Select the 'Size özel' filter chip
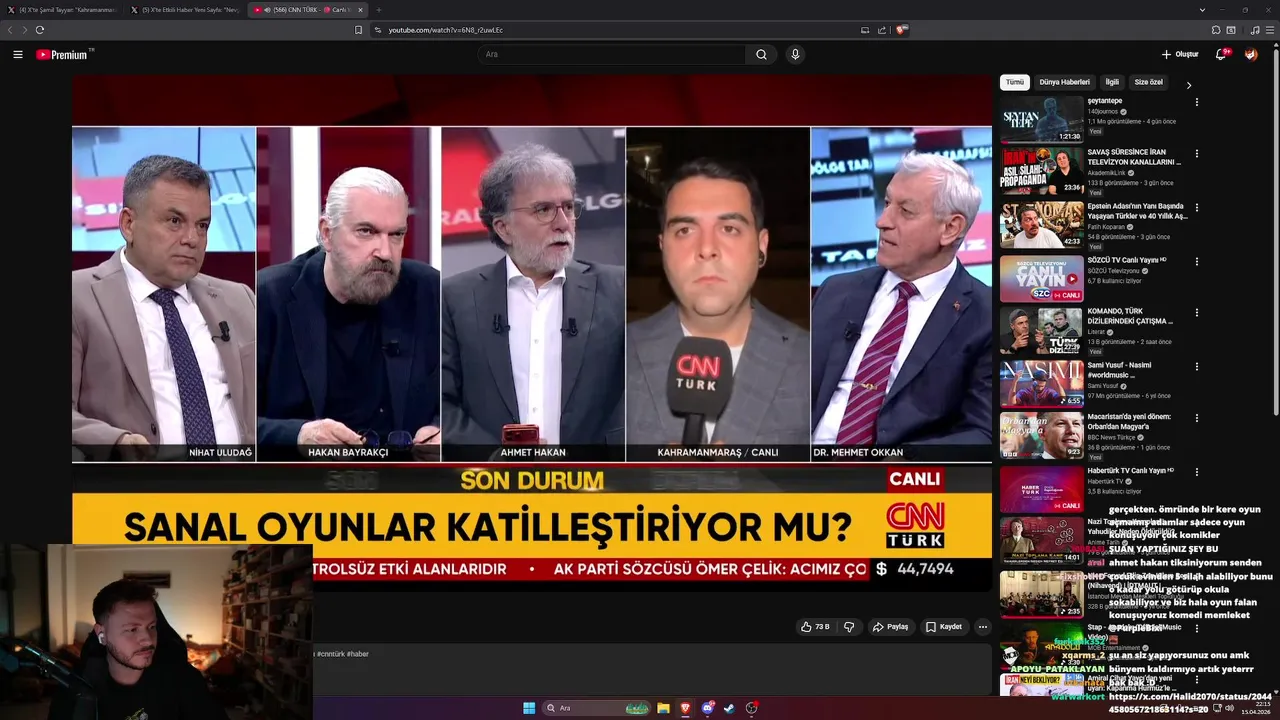1280x720 pixels. coord(1148,82)
